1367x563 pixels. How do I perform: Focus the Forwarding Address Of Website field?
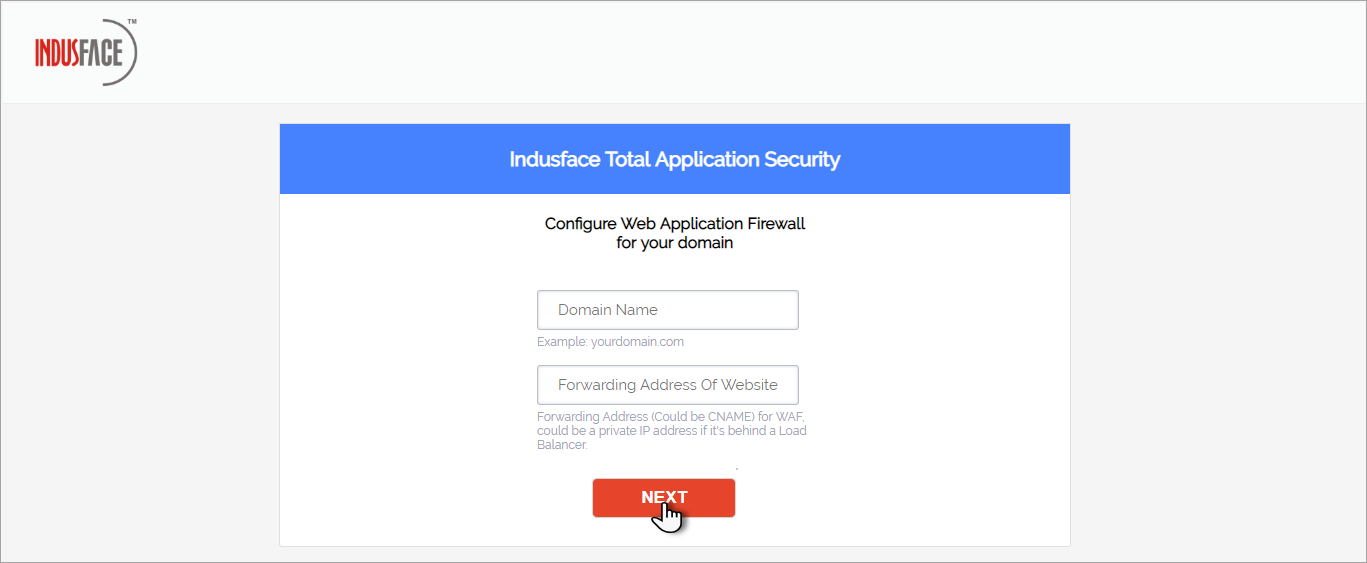tap(668, 385)
